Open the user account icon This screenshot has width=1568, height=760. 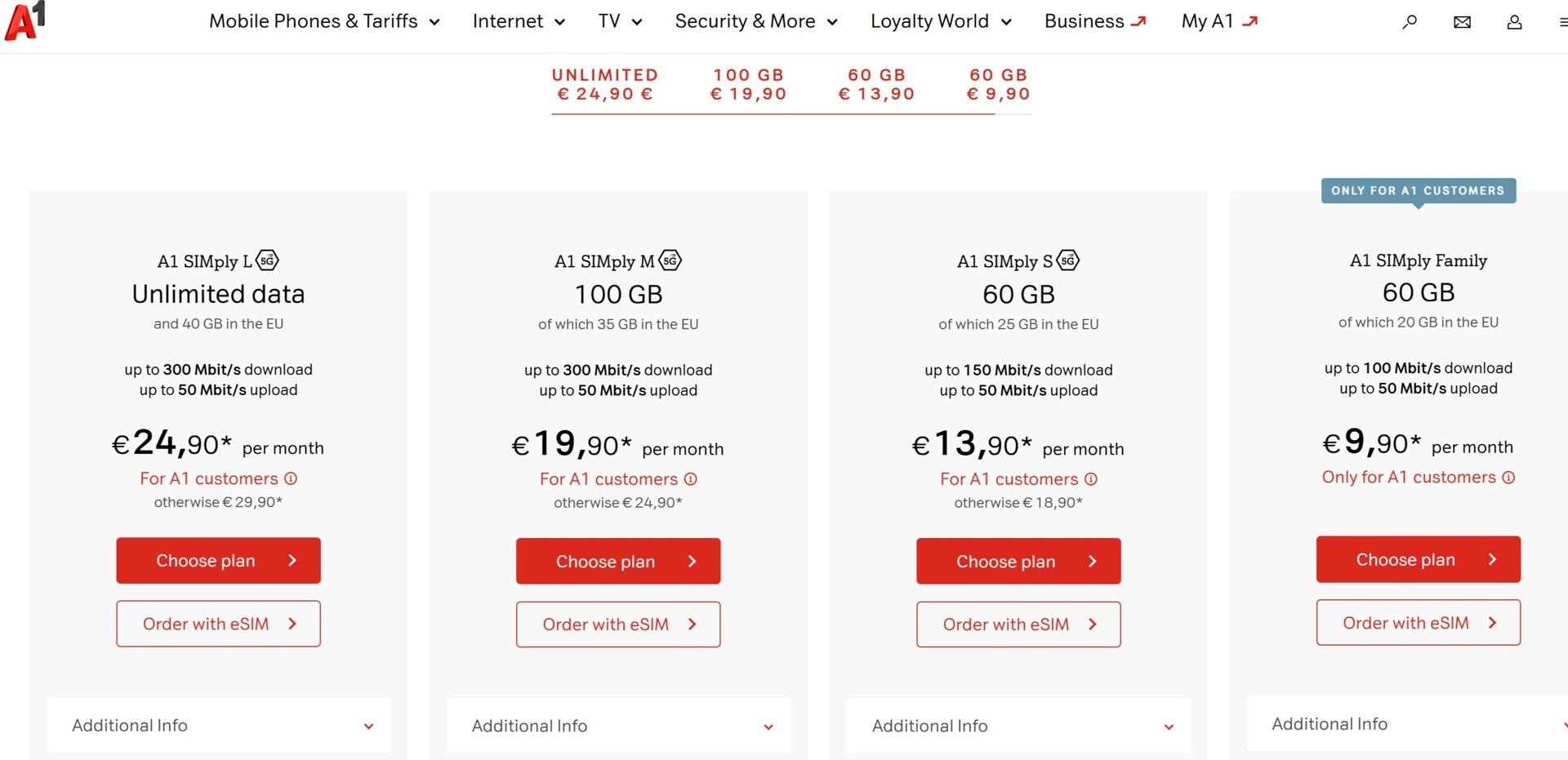[1514, 22]
